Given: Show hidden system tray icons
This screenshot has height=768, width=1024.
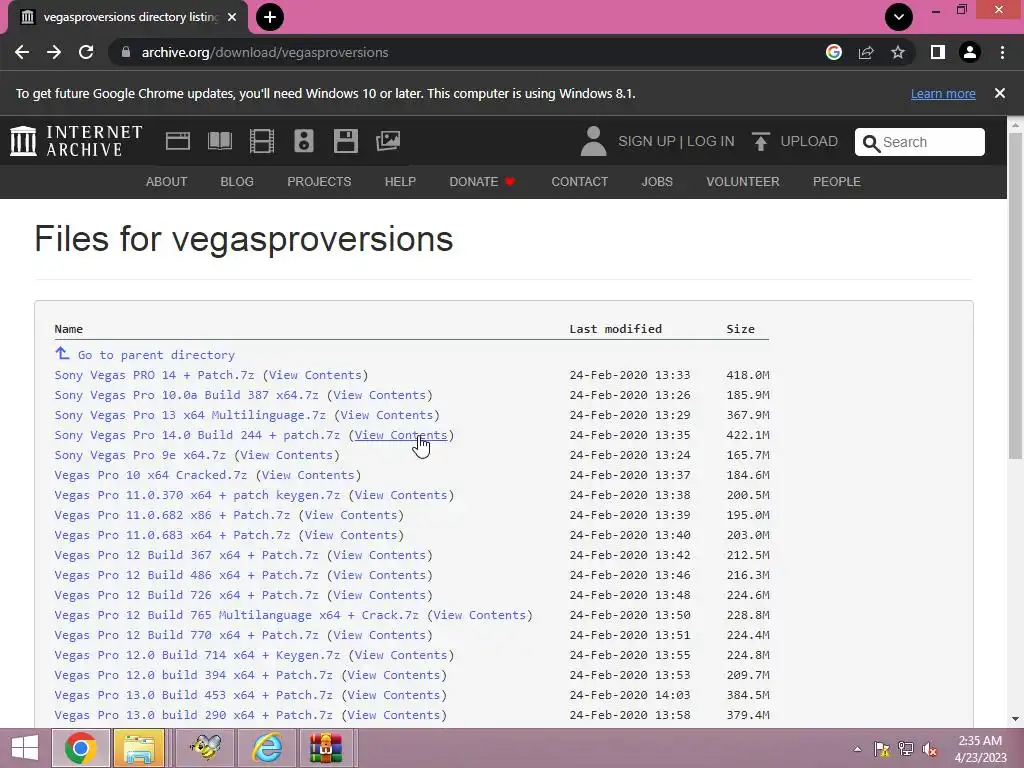Looking at the screenshot, I should point(857,749).
